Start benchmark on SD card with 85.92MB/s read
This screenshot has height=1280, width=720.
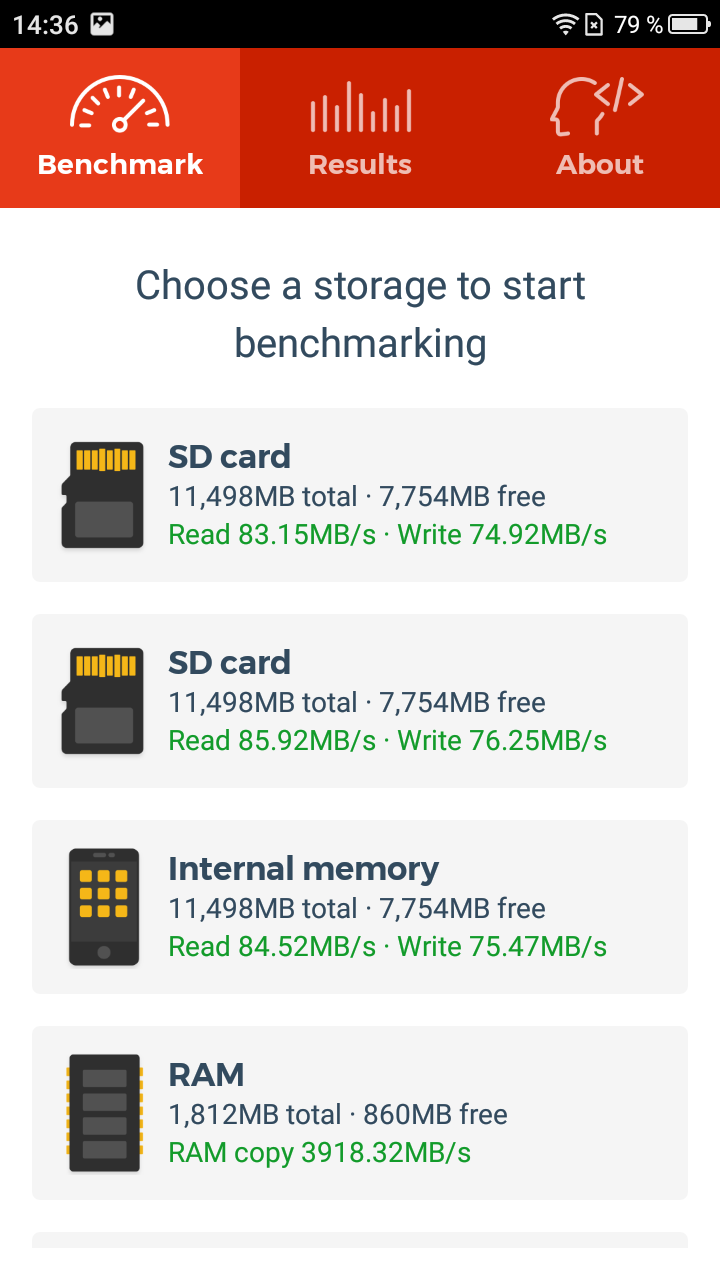(x=360, y=701)
